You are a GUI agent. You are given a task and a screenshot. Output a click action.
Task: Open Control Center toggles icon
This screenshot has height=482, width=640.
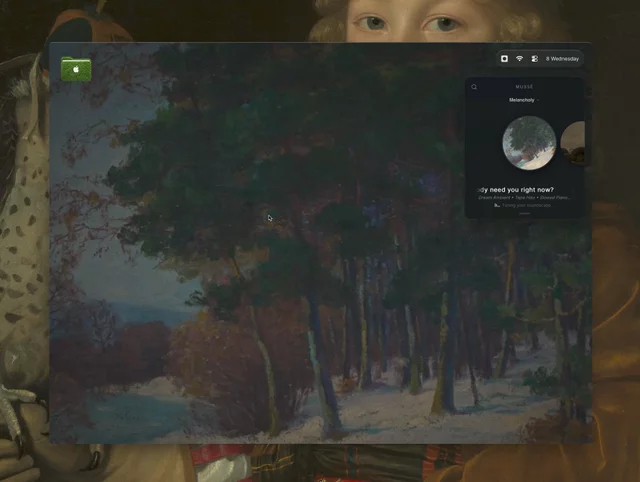(x=535, y=59)
